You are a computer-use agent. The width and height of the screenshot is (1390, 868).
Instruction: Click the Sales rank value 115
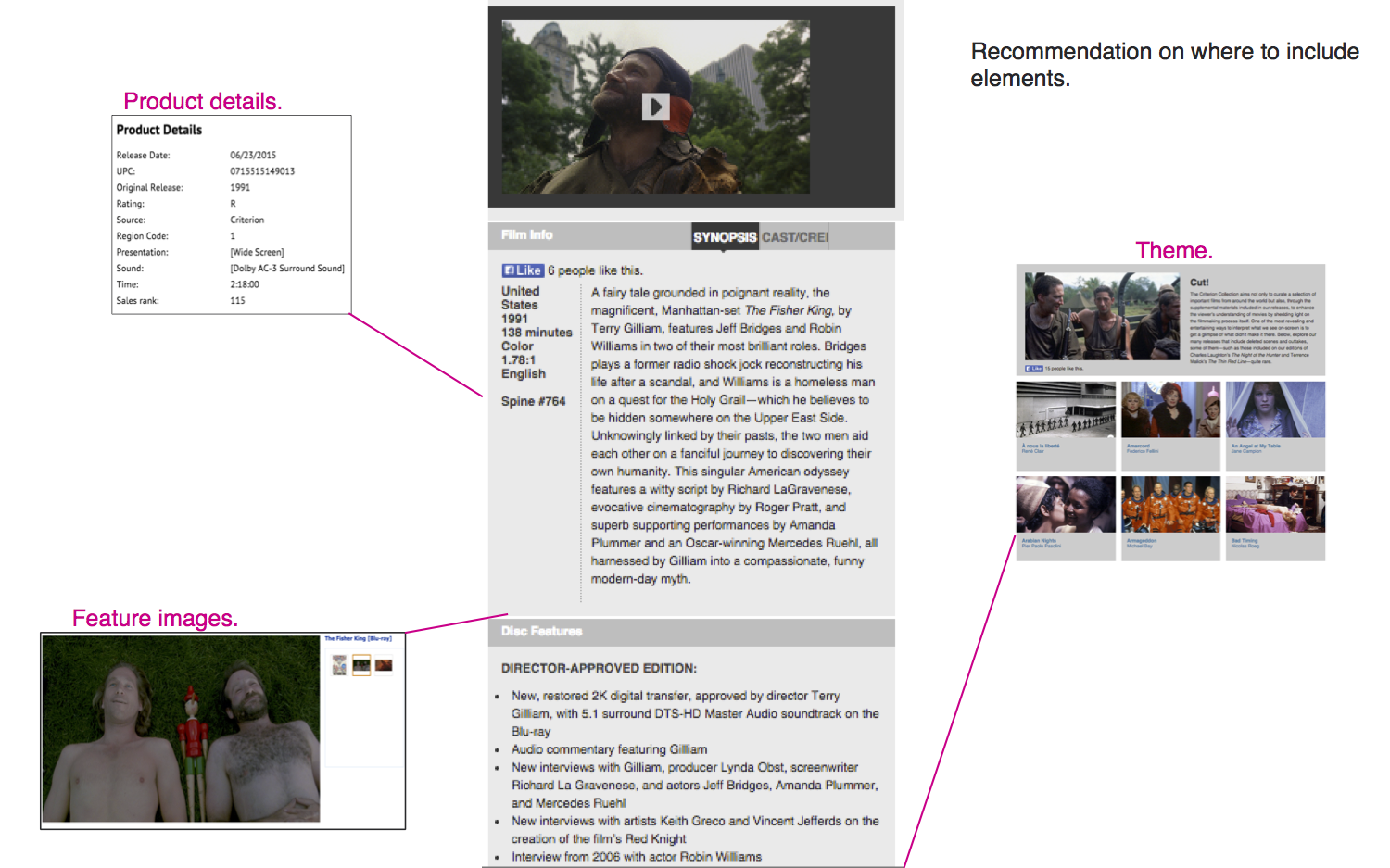[x=237, y=301]
